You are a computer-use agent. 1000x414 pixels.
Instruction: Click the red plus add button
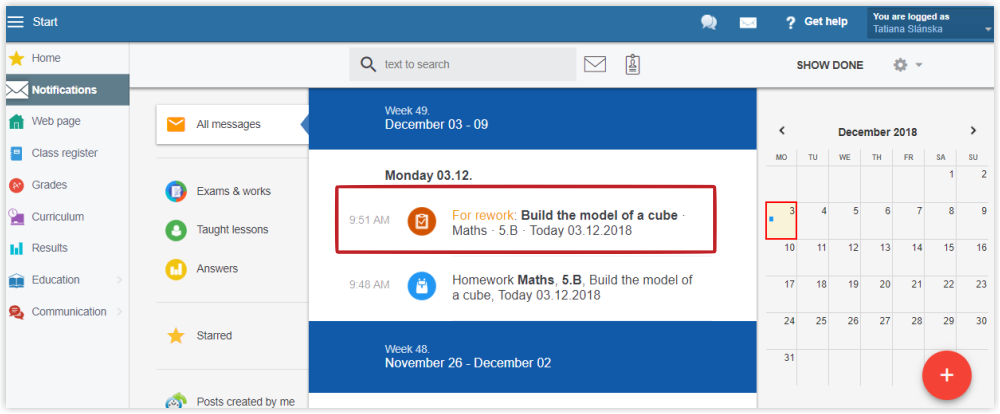[947, 375]
